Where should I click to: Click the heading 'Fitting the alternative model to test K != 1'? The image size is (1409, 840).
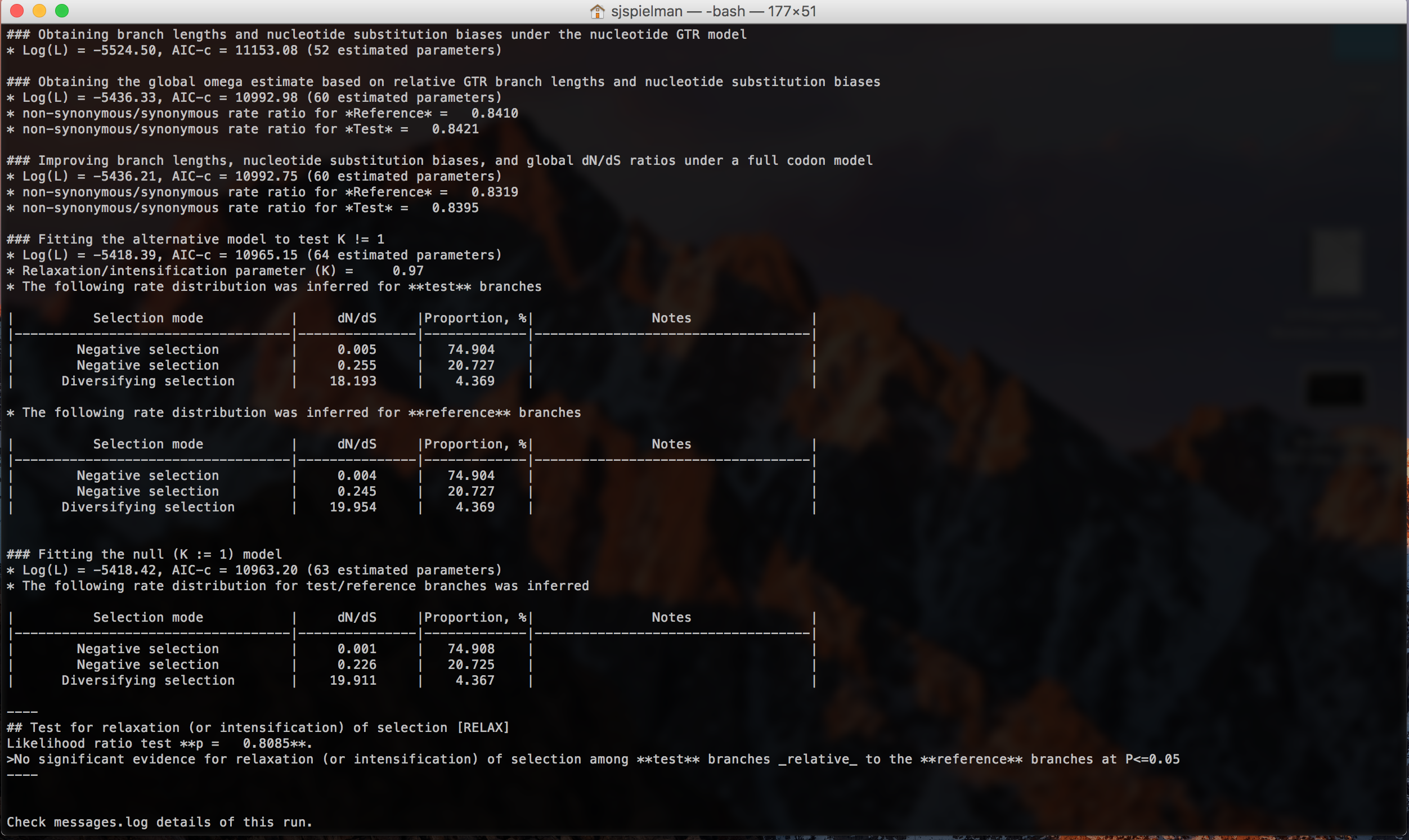(211, 240)
